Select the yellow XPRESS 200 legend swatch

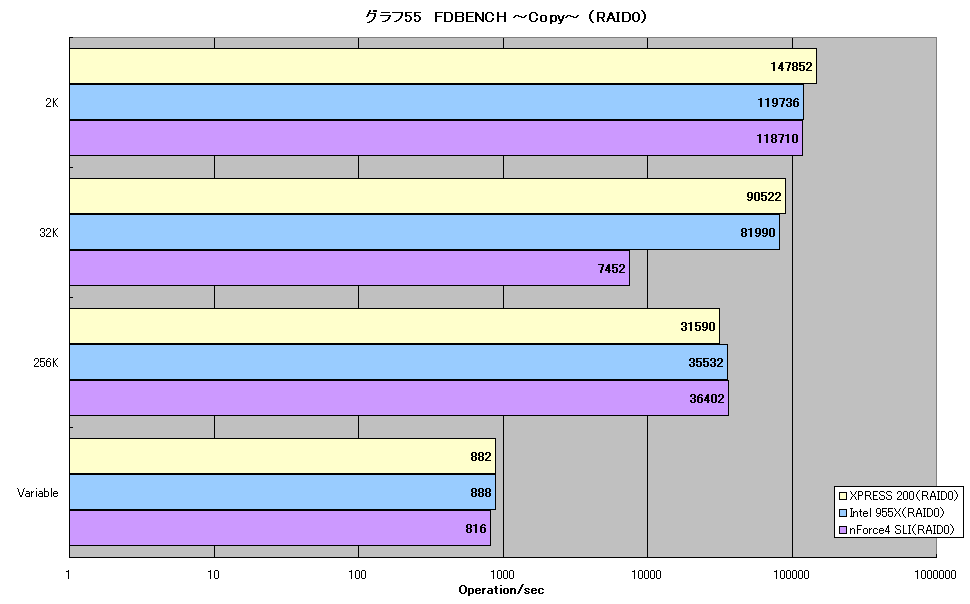842,496
